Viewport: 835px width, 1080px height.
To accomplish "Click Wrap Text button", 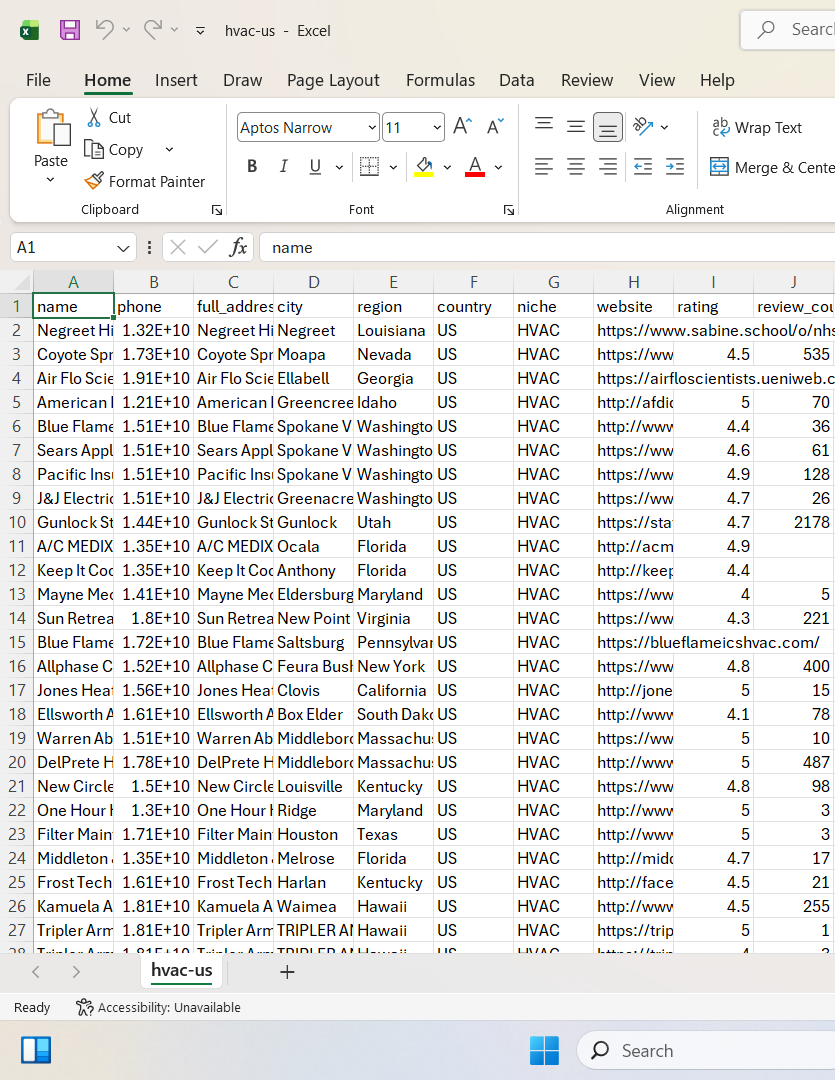I will [757, 127].
